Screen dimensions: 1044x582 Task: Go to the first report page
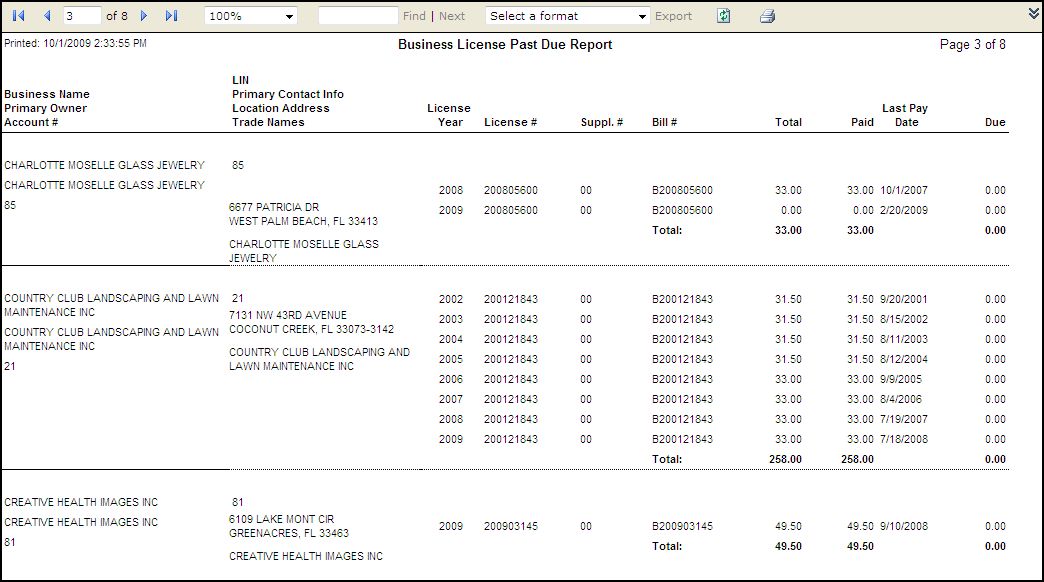[x=19, y=16]
